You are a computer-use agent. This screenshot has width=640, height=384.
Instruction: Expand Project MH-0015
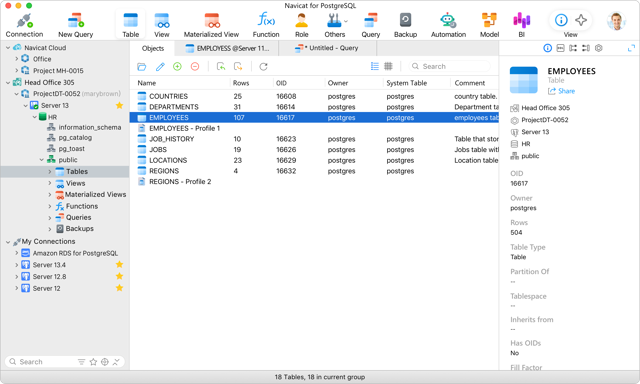[x=16, y=71]
